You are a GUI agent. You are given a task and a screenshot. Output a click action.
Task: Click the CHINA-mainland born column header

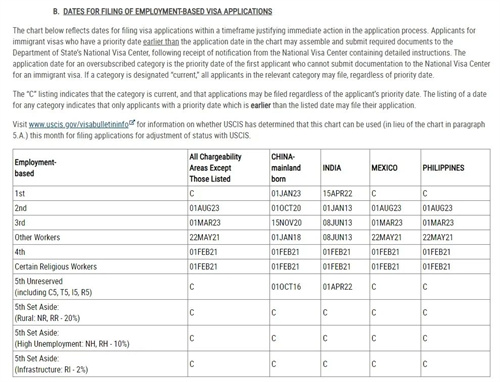[286, 168]
